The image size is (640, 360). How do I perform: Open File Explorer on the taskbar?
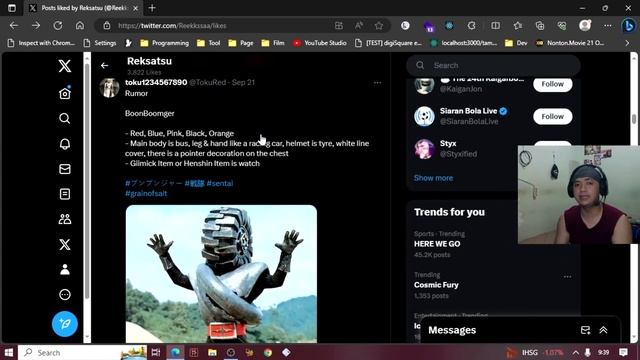click(x=212, y=352)
